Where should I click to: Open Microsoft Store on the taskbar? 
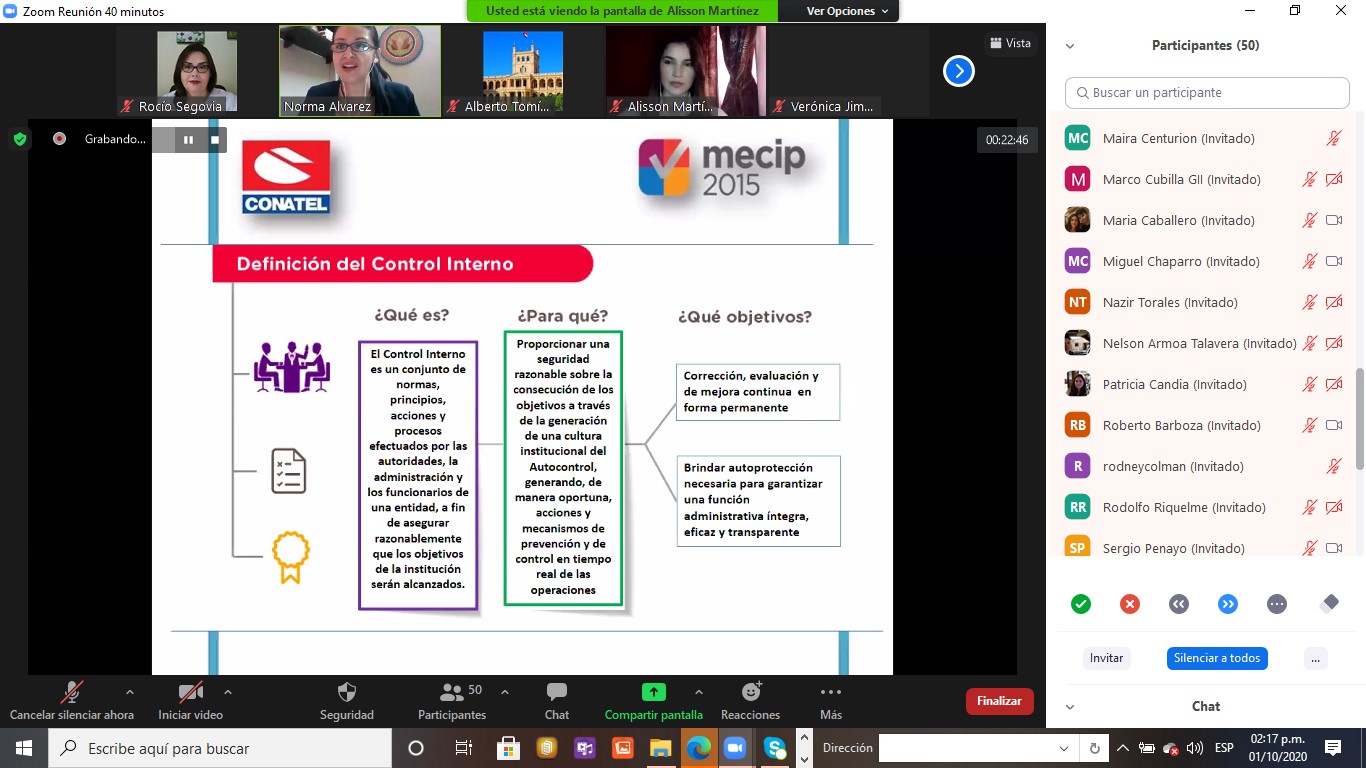(508, 748)
